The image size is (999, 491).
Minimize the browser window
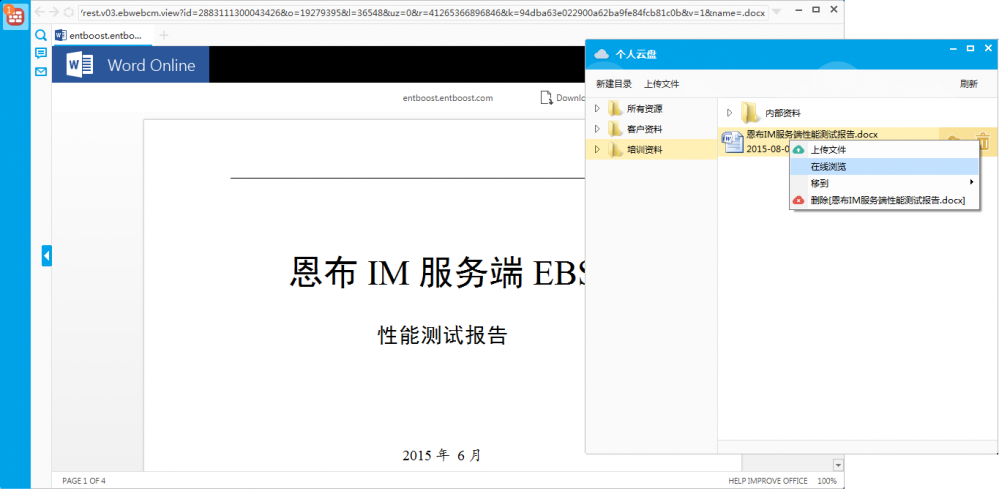[798, 10]
